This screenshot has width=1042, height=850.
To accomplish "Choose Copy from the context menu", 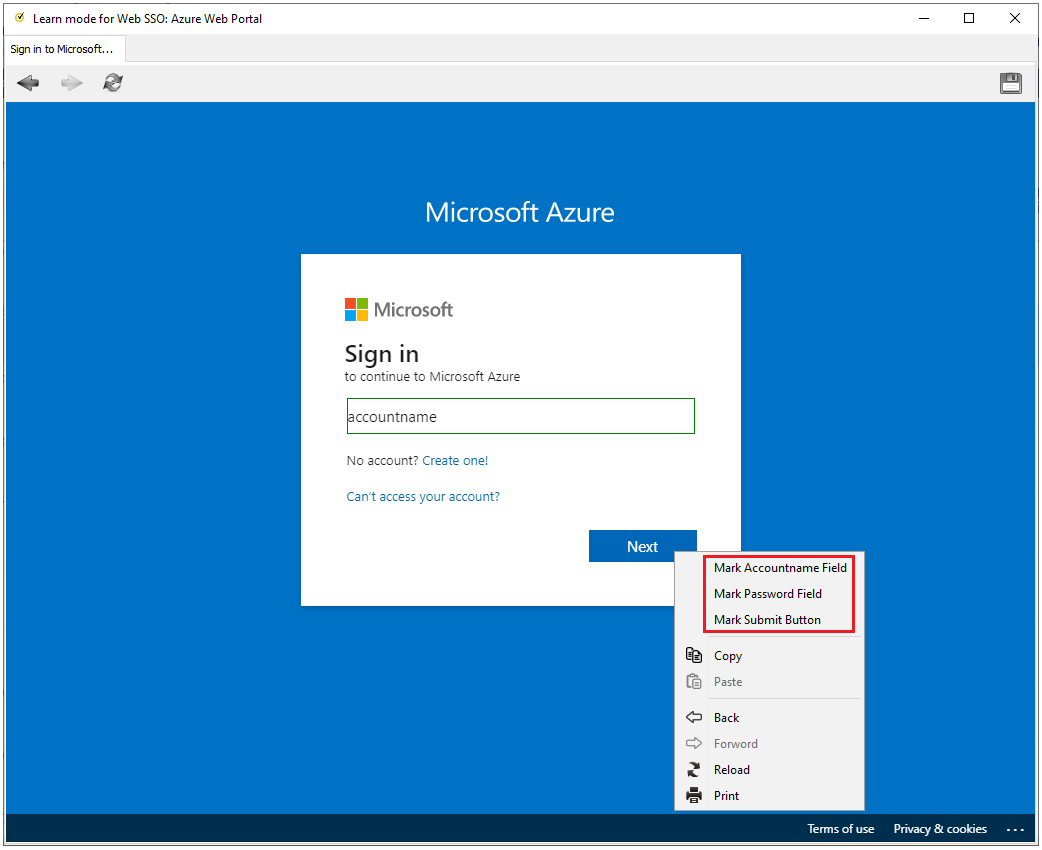I will pyautogui.click(x=727, y=656).
